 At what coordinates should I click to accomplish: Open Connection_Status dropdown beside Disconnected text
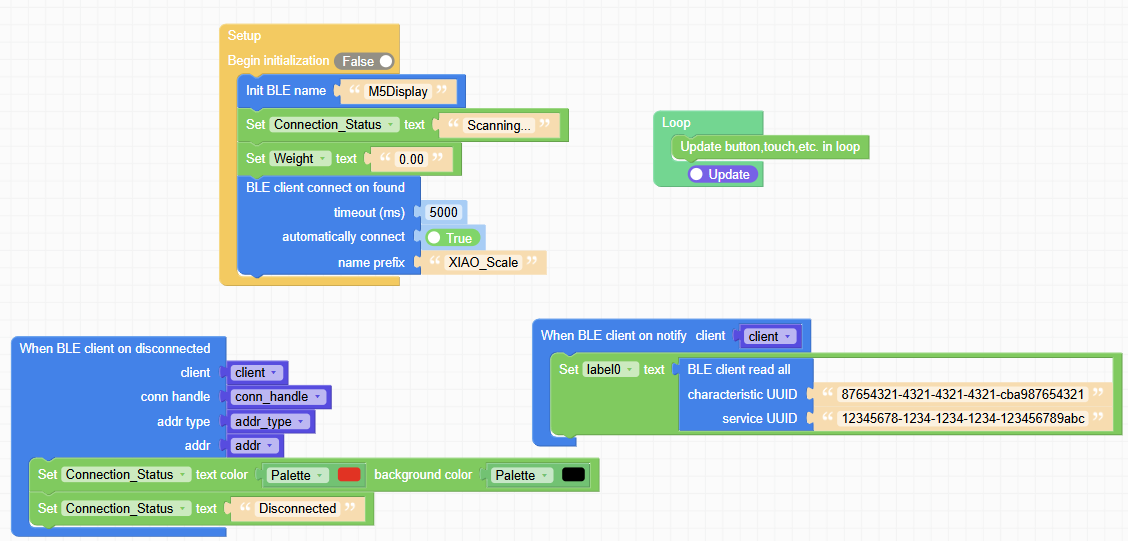click(127, 508)
